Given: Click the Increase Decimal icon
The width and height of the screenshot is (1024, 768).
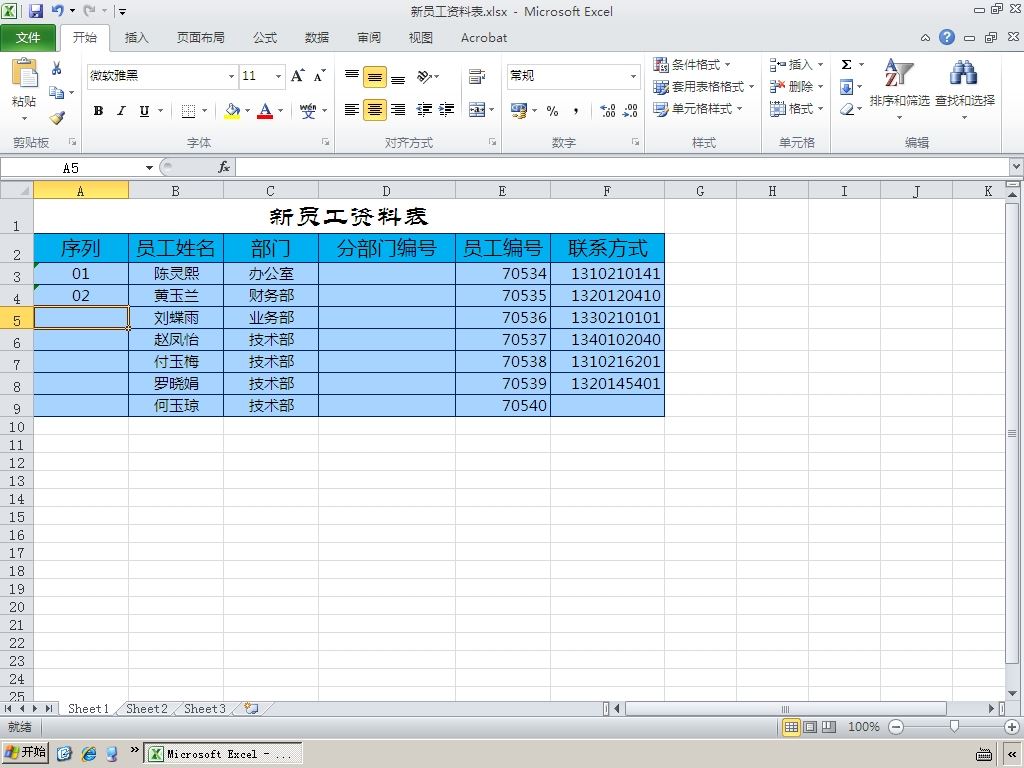Looking at the screenshot, I should pos(608,110).
